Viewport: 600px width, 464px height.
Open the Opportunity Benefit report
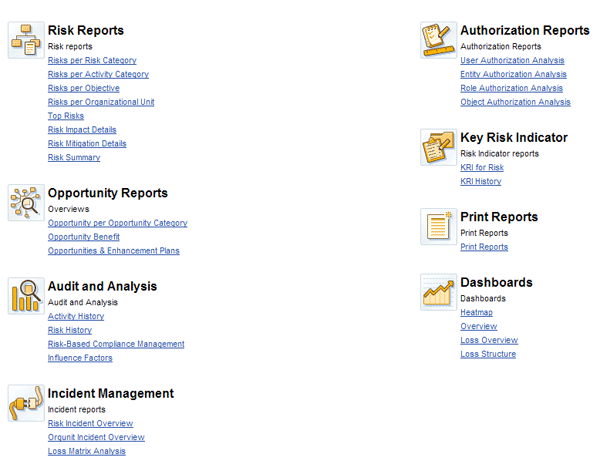(84, 237)
